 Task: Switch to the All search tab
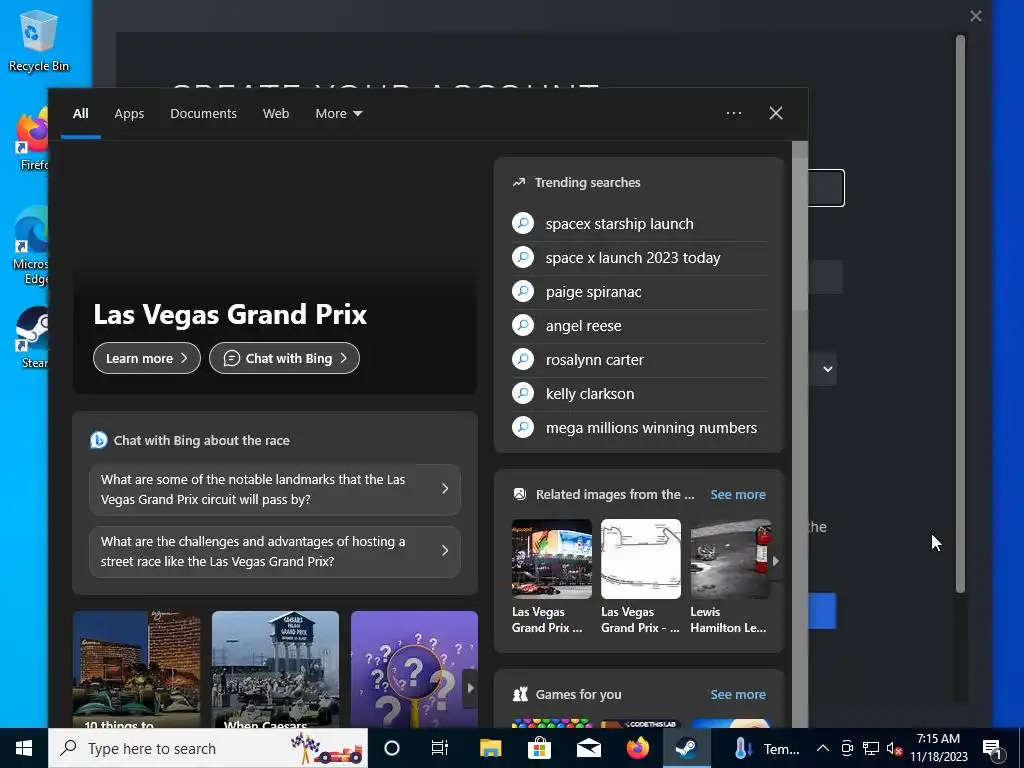(80, 114)
